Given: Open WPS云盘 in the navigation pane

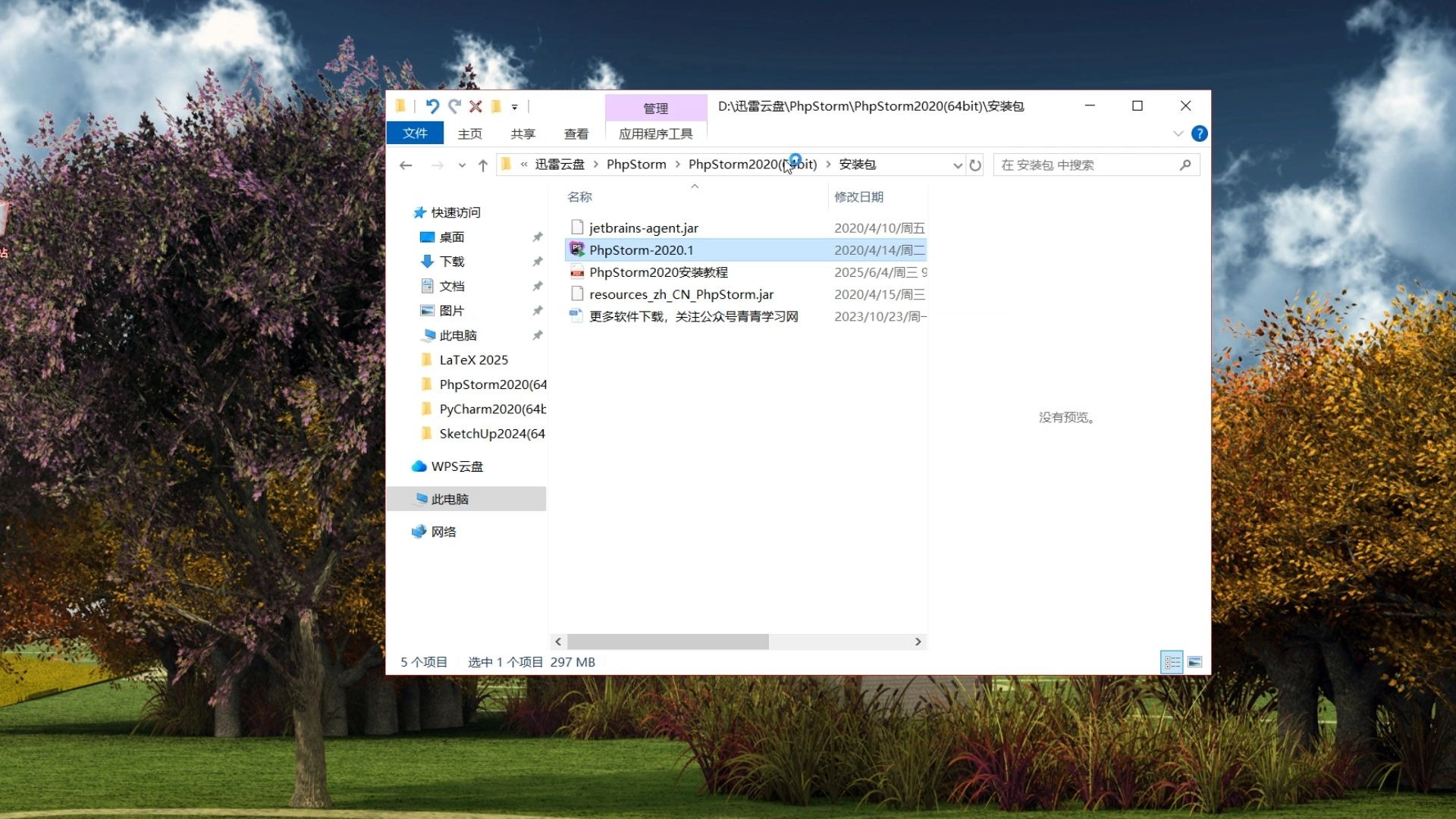Looking at the screenshot, I should (x=457, y=466).
